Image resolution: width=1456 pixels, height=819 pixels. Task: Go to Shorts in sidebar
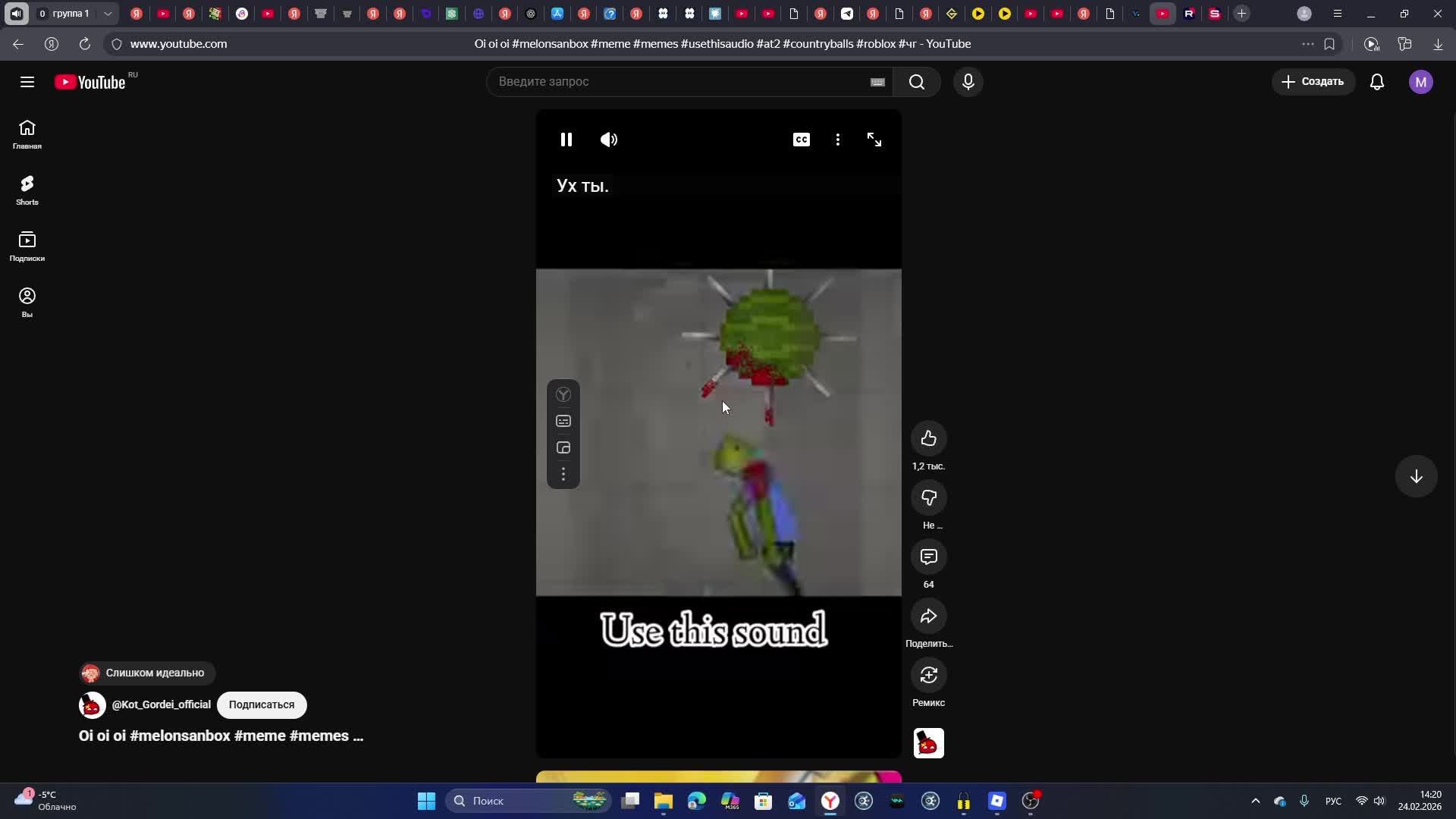[x=27, y=190]
